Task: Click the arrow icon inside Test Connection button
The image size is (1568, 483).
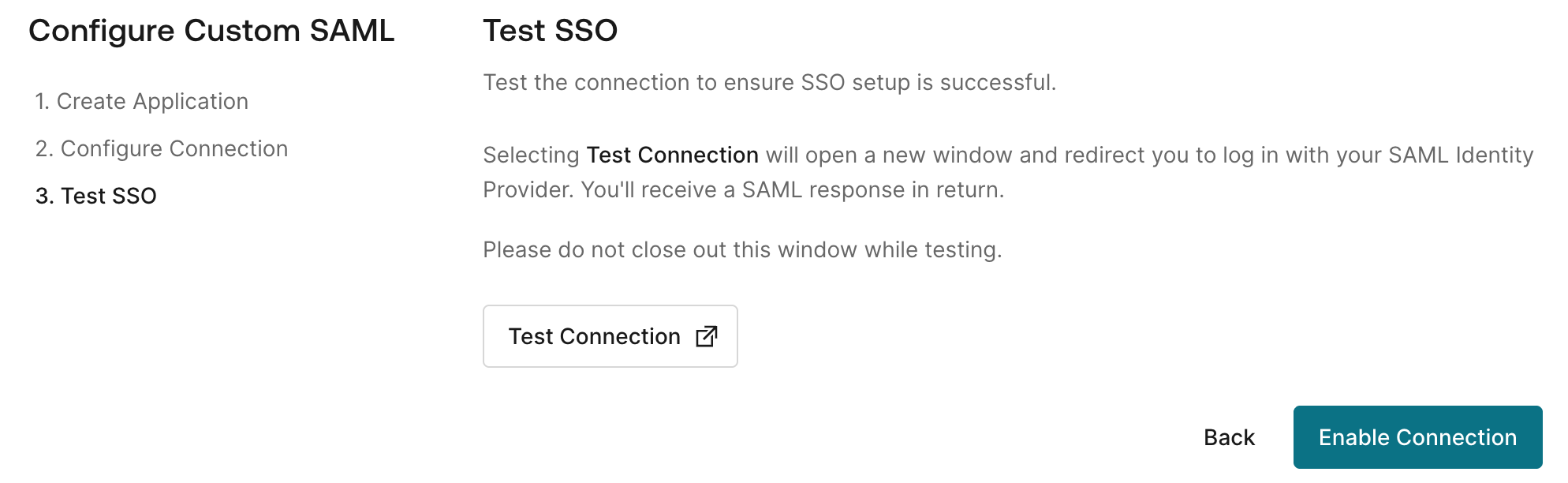Action: click(706, 335)
